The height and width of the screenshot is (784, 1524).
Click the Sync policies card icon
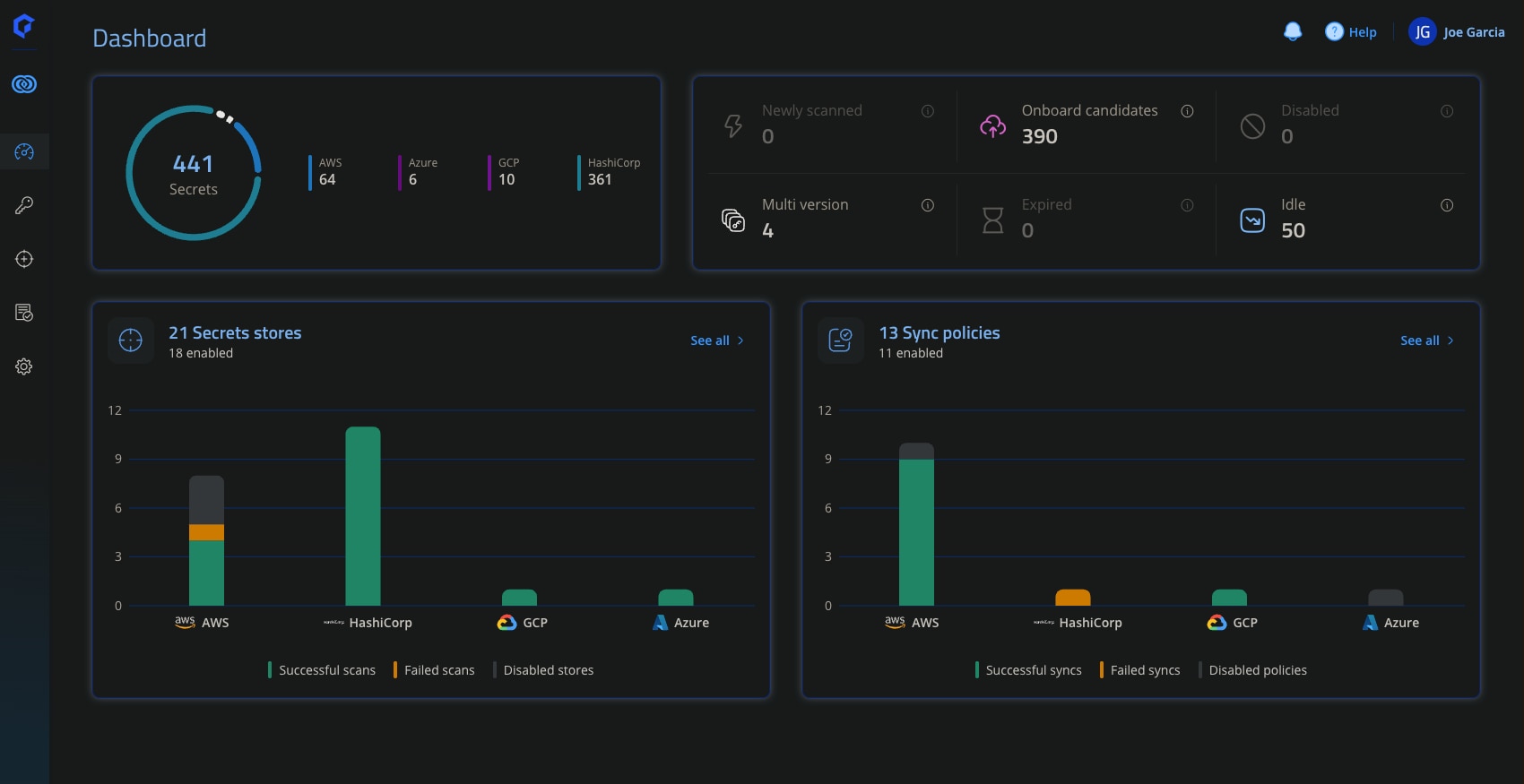[x=841, y=340]
